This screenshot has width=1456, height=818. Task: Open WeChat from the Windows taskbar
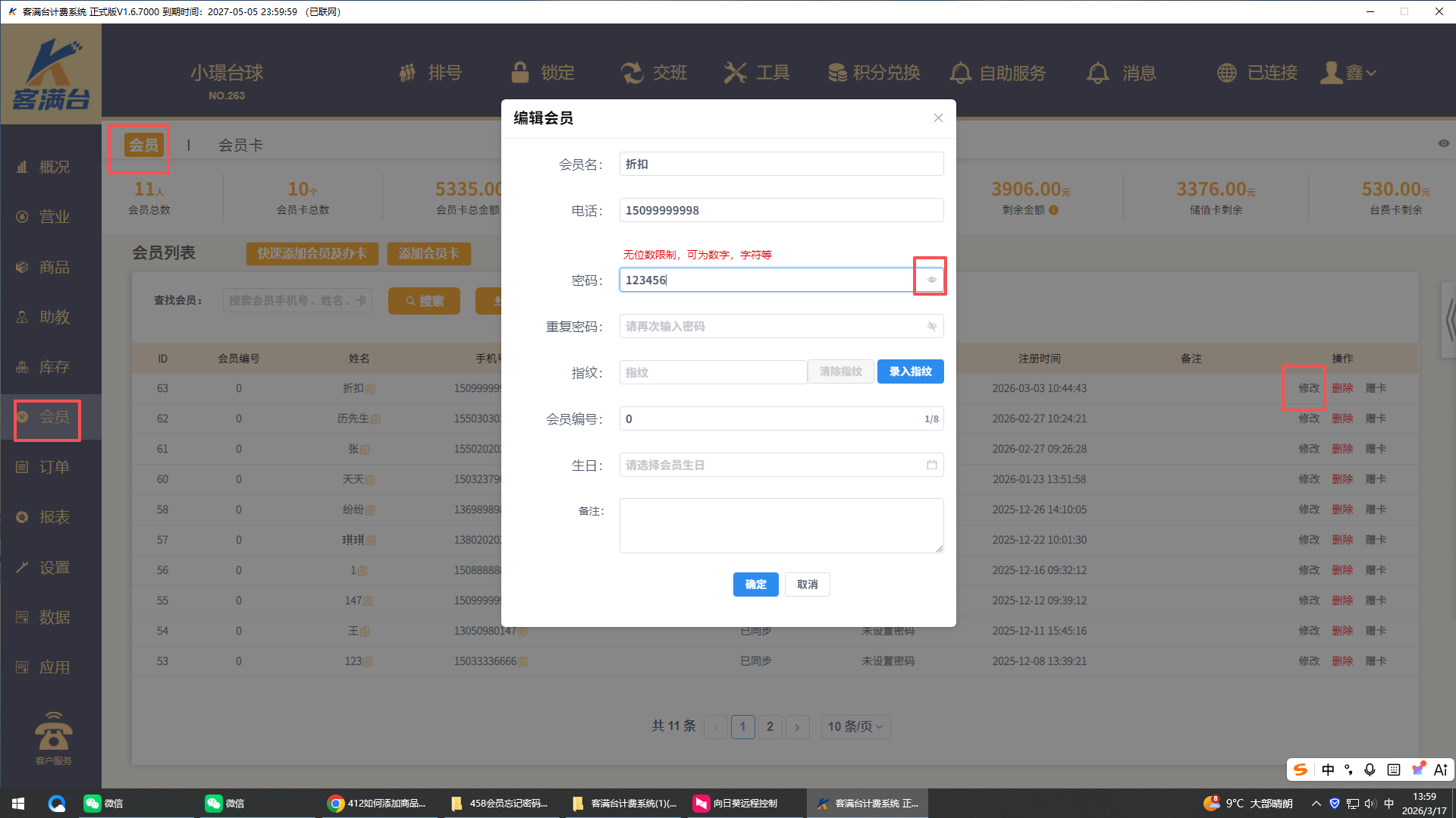(x=103, y=803)
